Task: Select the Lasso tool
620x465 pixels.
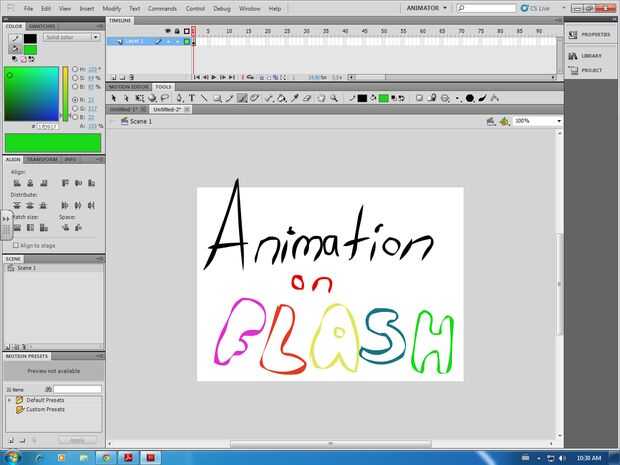Action: [165, 98]
